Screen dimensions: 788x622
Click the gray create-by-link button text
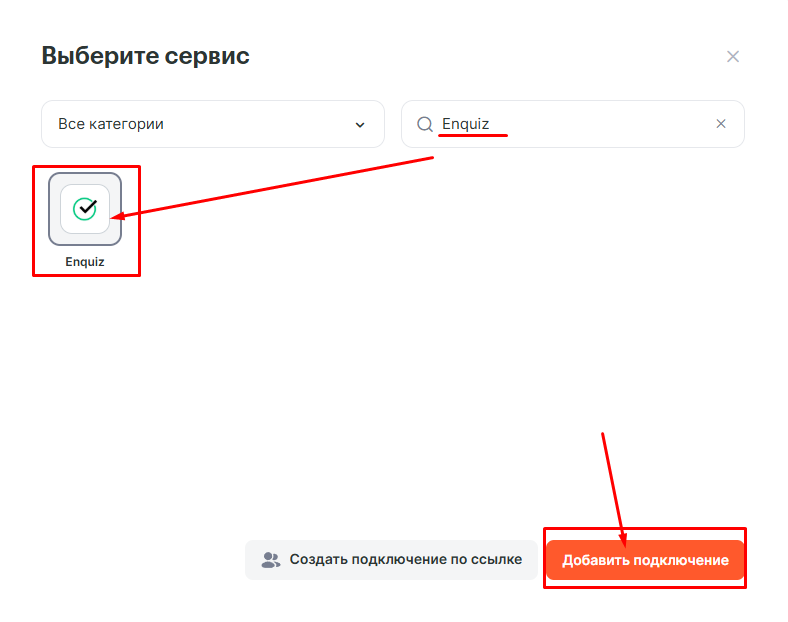coord(405,560)
